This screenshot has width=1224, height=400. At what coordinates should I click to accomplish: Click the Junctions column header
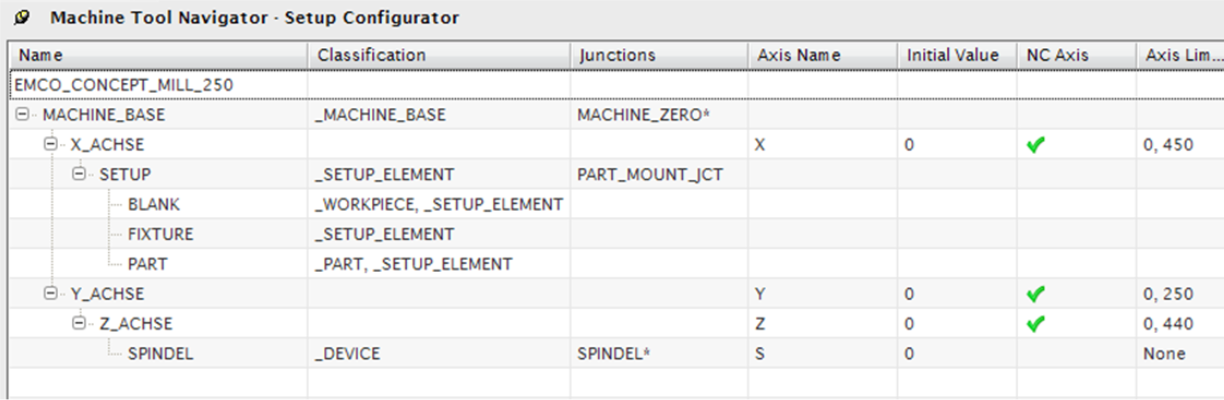pyautogui.click(x=659, y=55)
